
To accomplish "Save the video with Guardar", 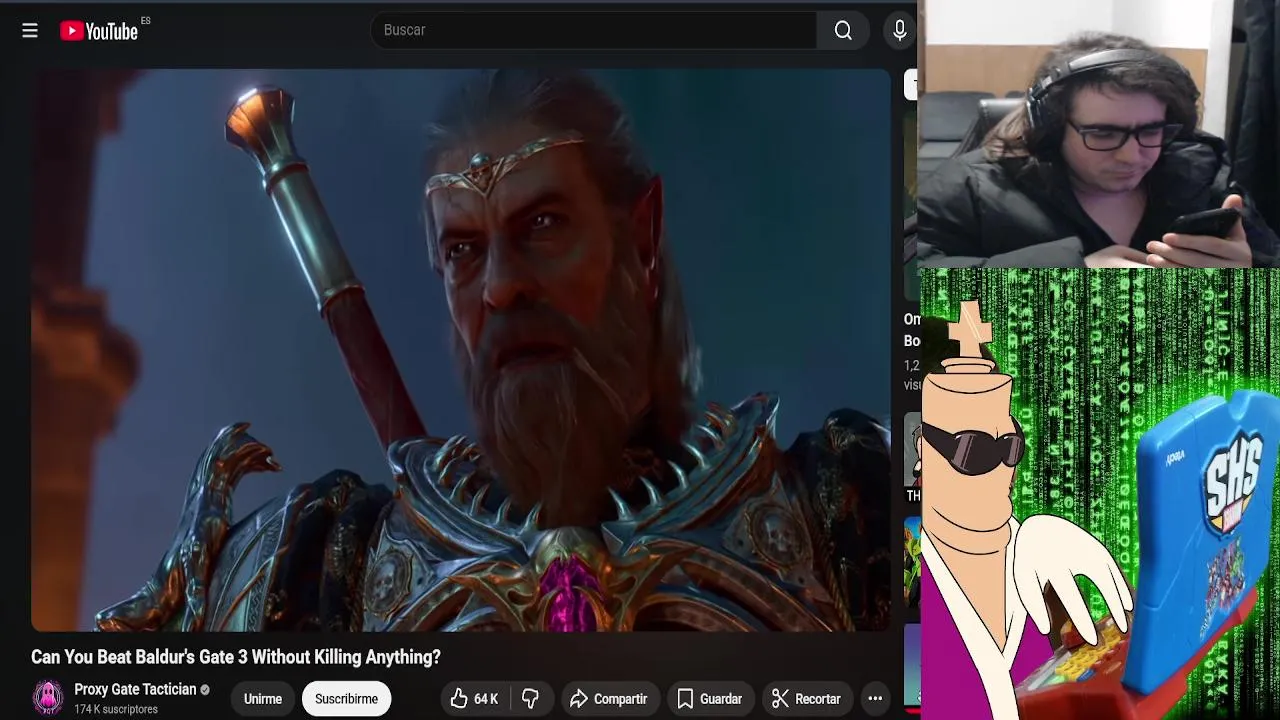I will point(709,699).
